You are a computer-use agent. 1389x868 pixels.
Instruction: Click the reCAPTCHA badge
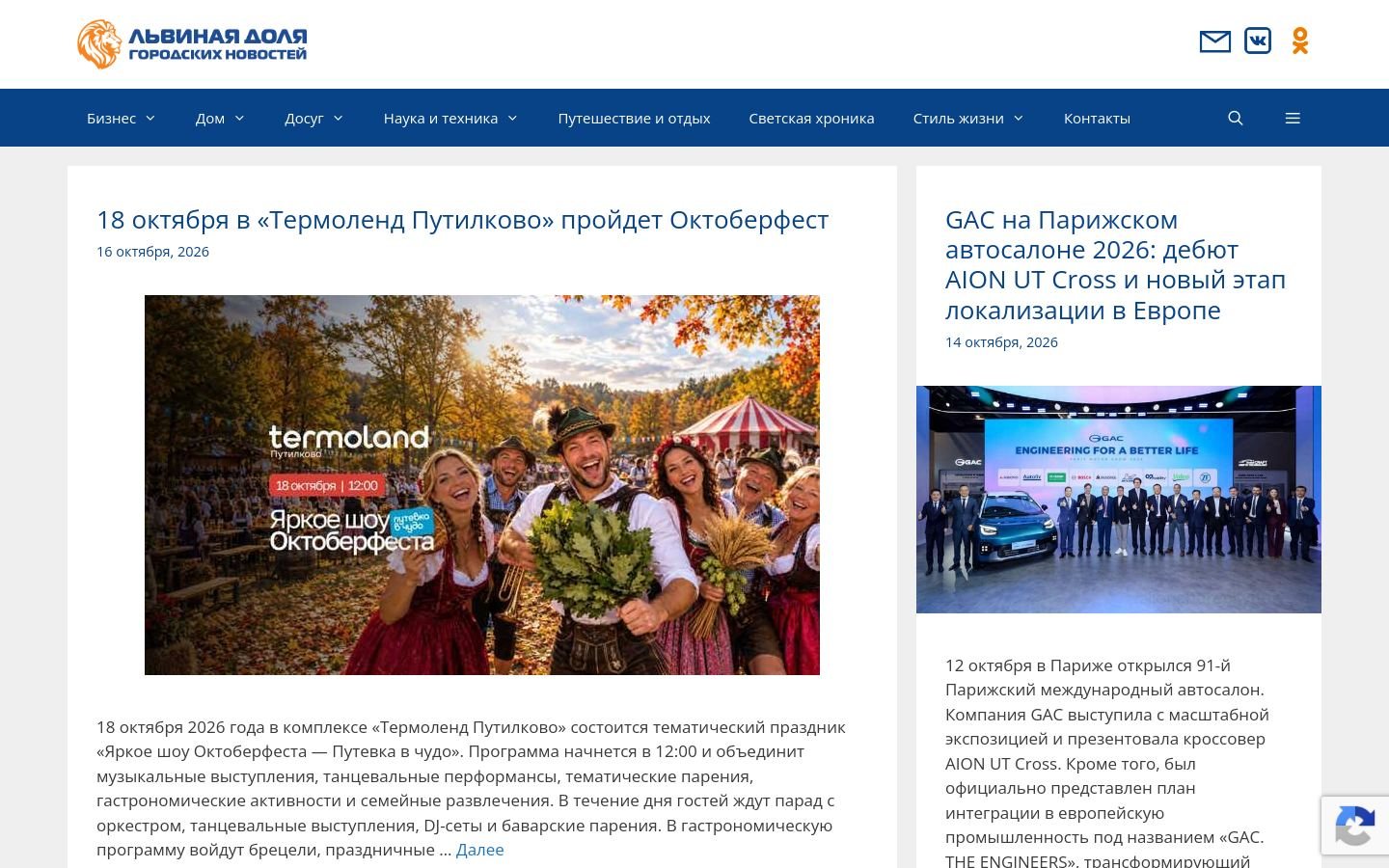click(1355, 826)
